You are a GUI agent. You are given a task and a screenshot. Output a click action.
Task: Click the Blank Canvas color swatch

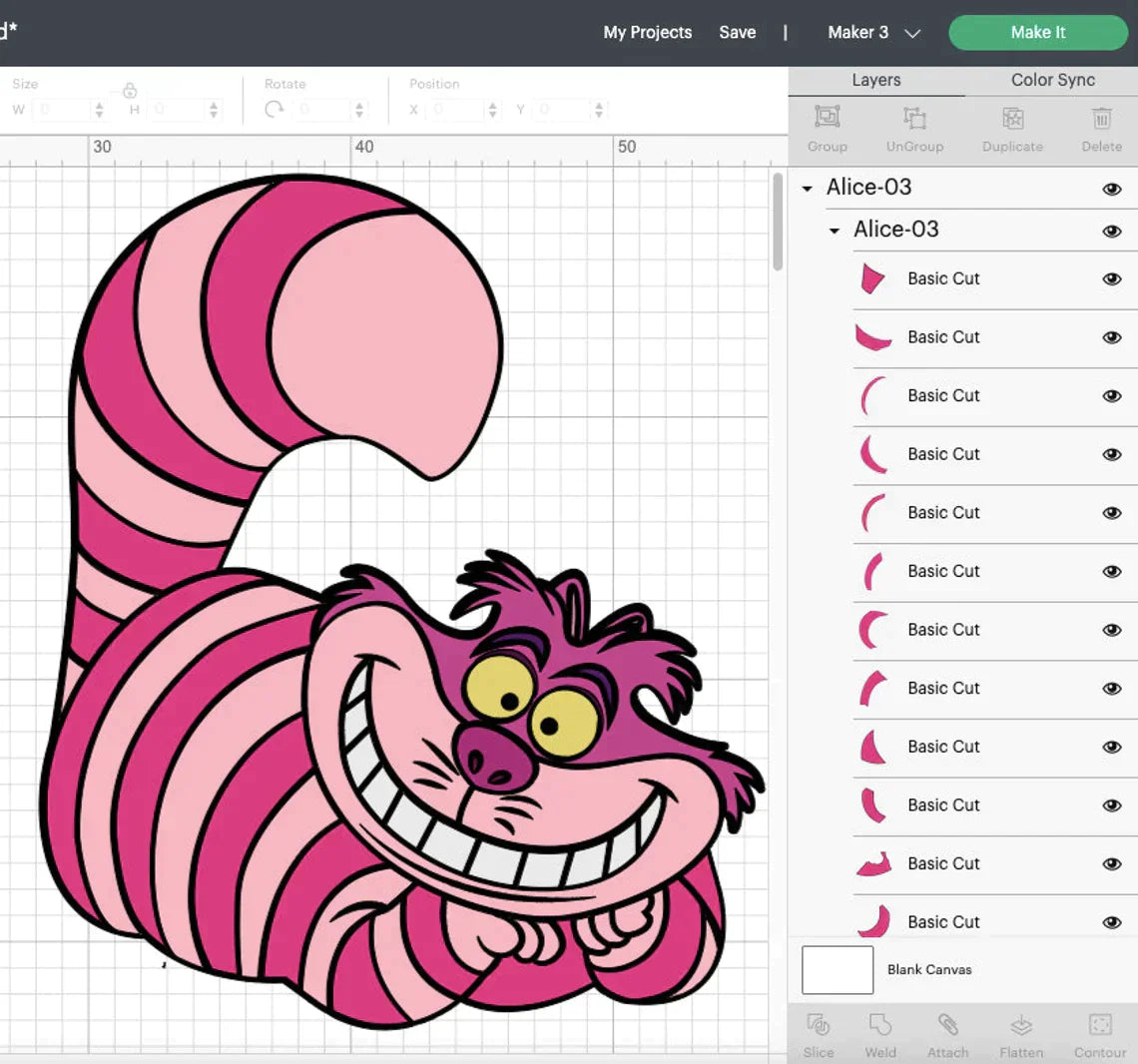coord(837,969)
